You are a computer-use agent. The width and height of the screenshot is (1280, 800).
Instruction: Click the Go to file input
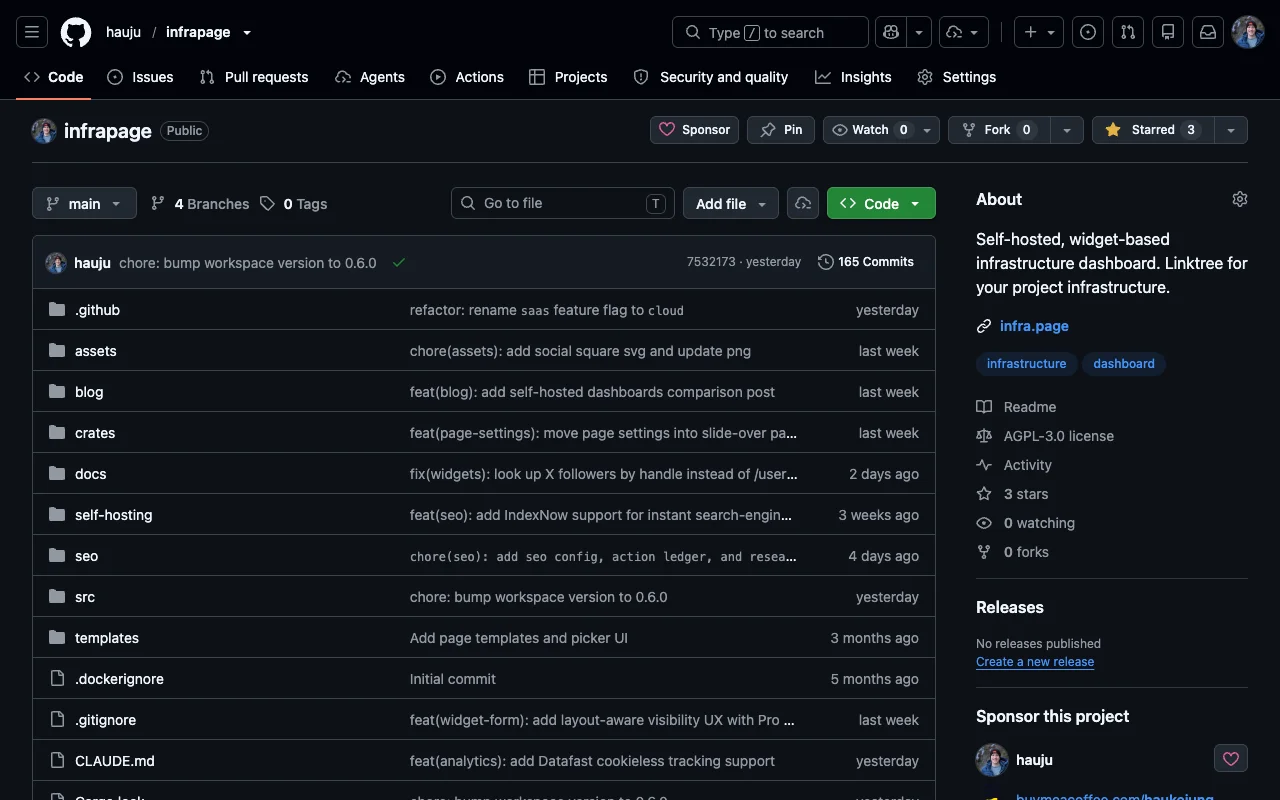[x=563, y=203]
